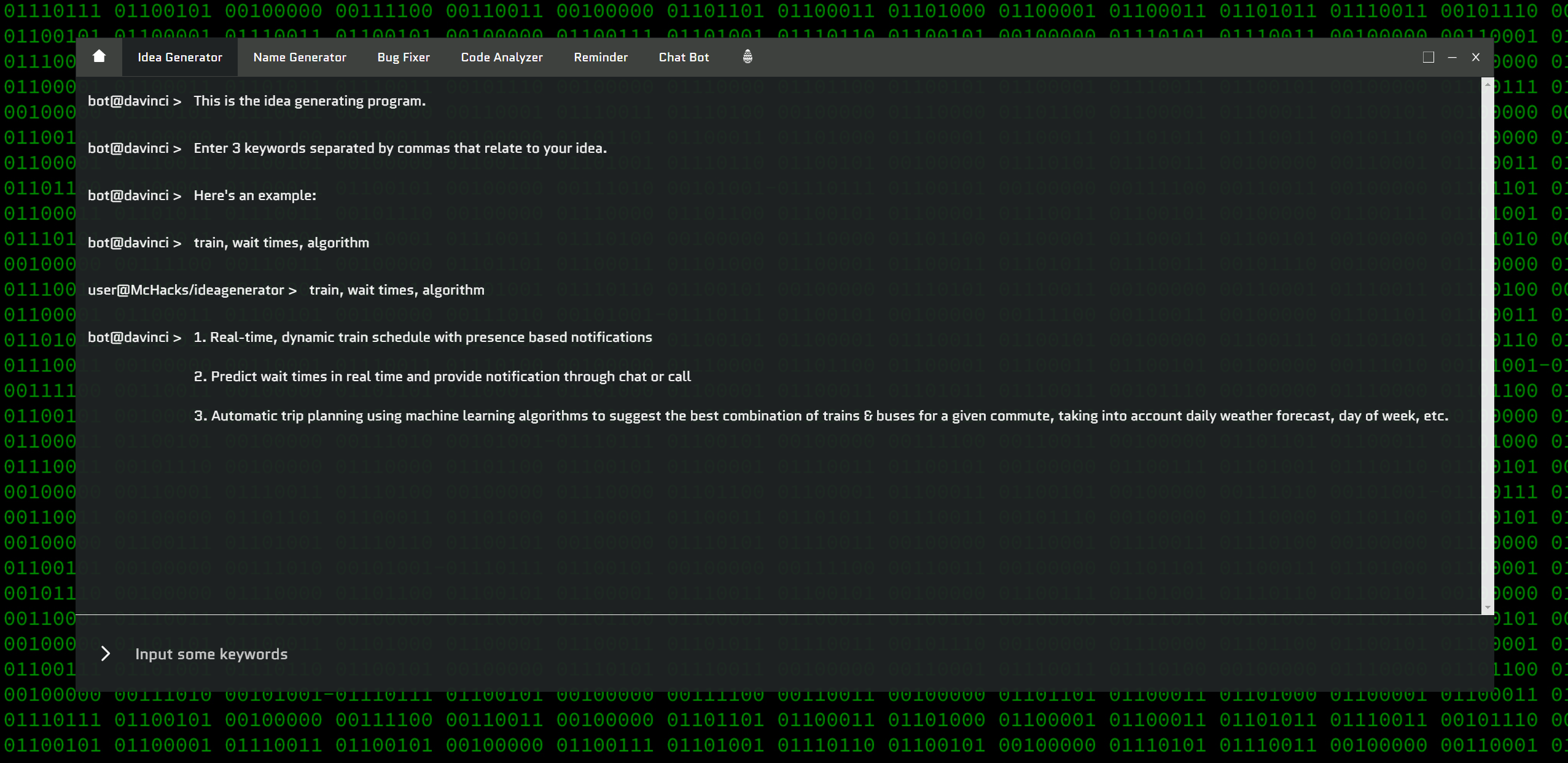
Task: Select the Code Analyzer tab
Action: (x=502, y=57)
